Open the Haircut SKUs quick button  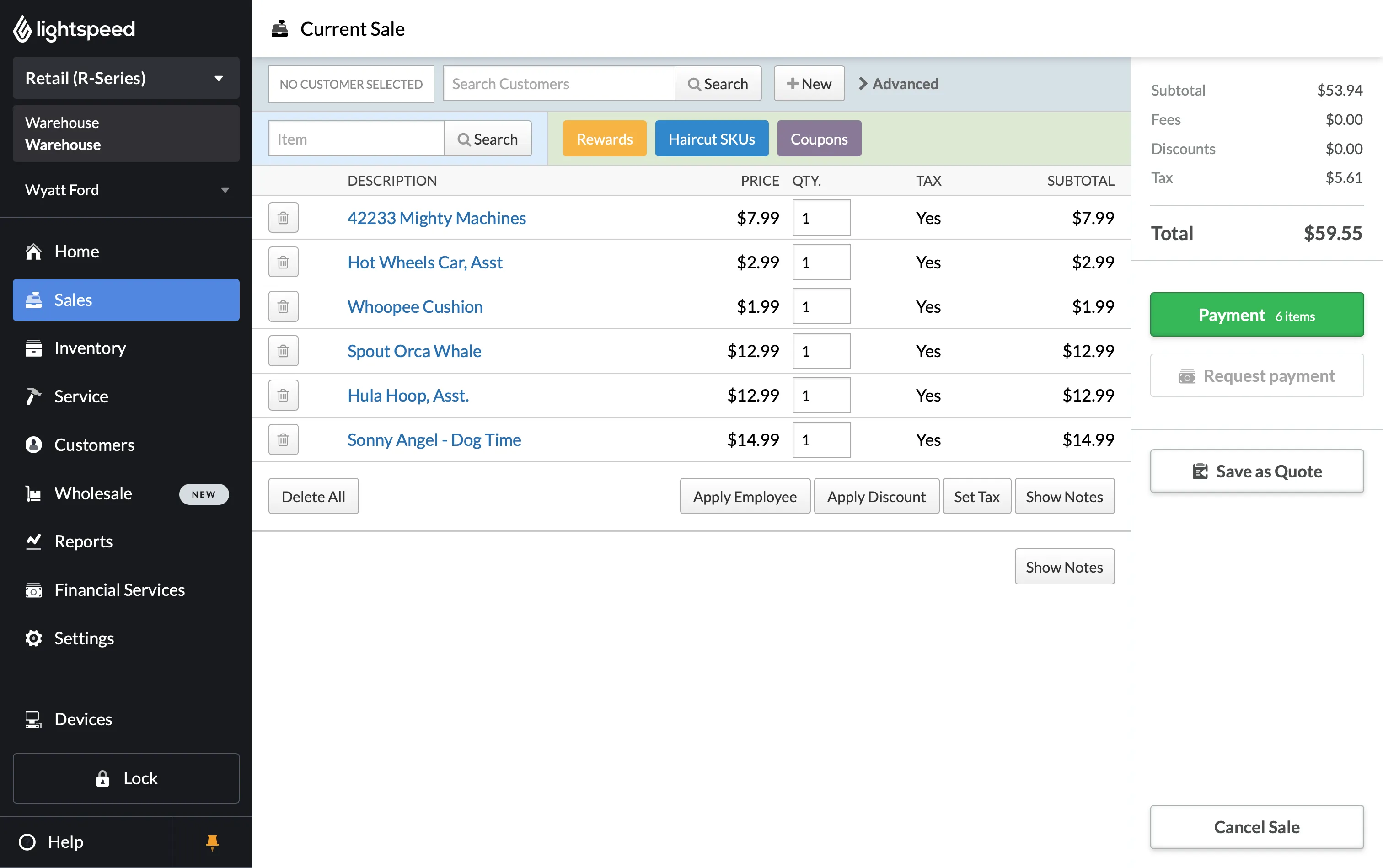click(x=711, y=139)
